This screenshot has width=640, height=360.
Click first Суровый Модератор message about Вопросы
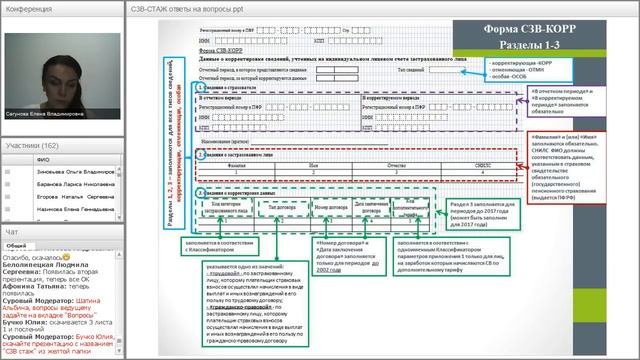tap(51, 308)
